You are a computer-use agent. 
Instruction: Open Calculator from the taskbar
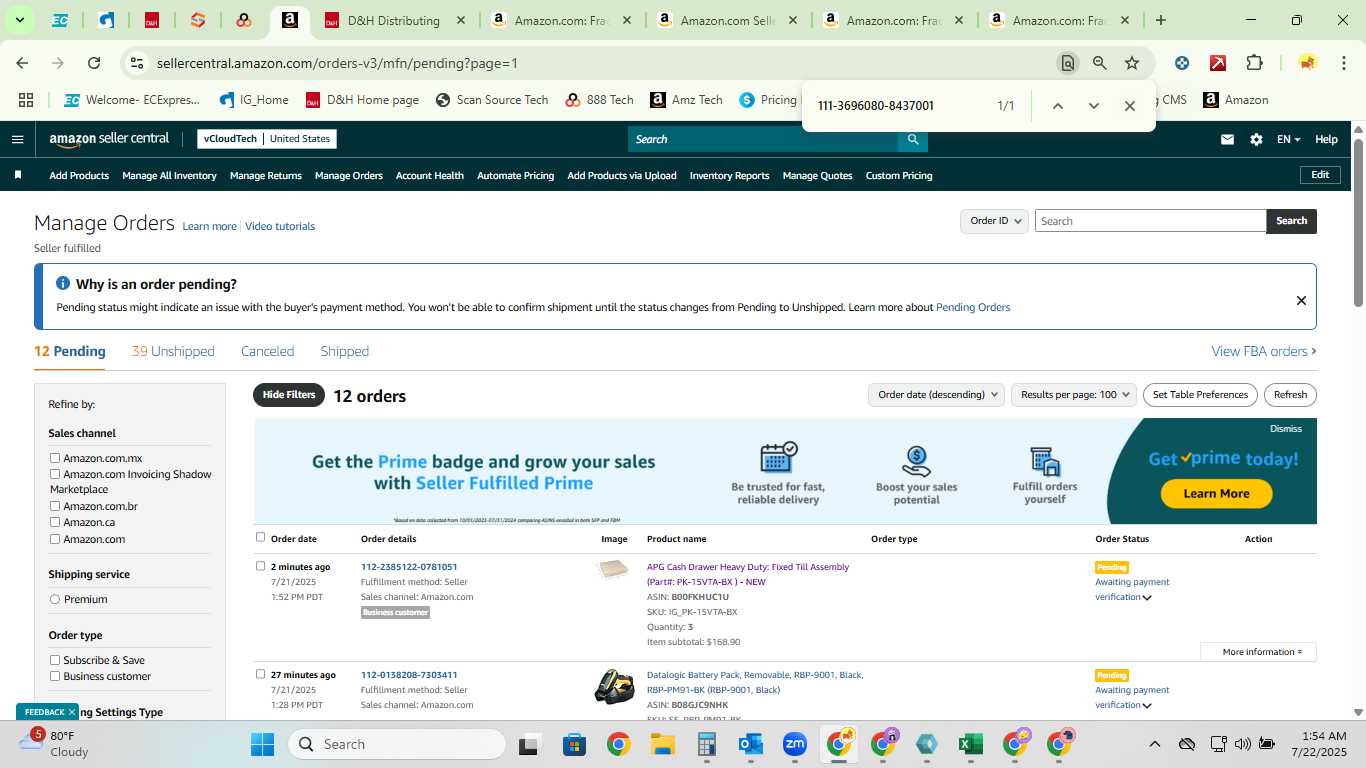[x=706, y=744]
